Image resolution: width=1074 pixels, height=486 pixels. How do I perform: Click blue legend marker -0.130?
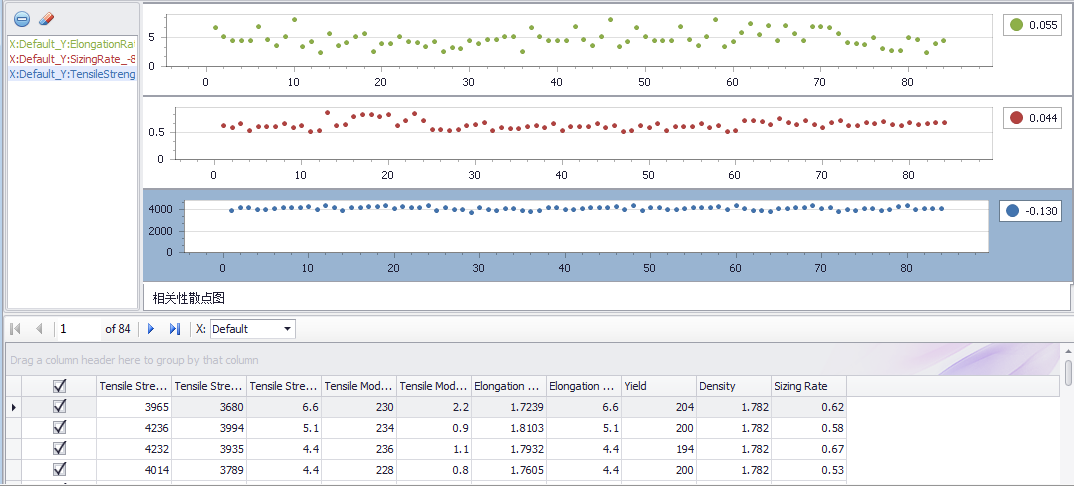(x=1013, y=212)
